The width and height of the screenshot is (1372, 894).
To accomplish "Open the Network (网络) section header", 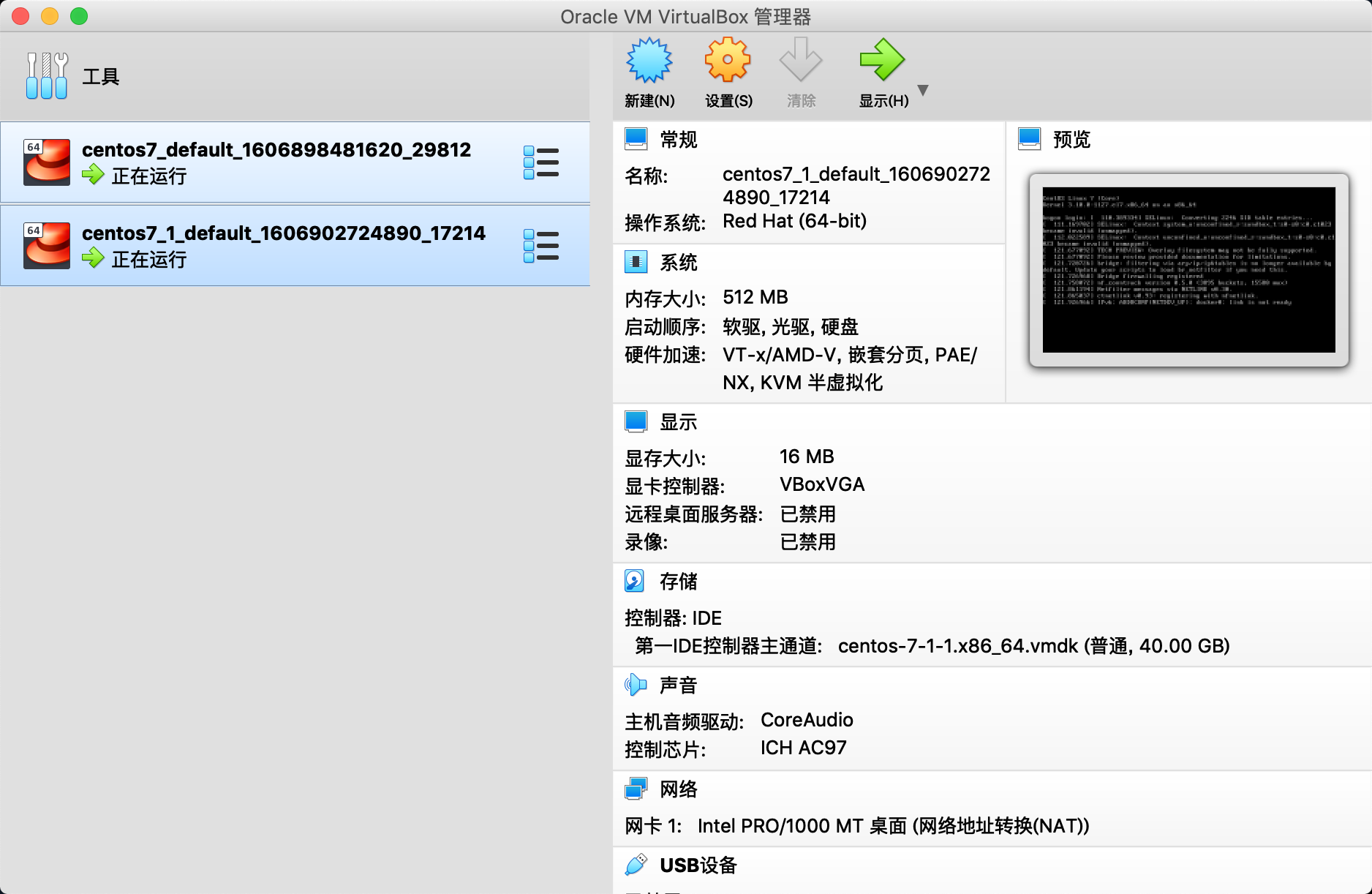I will (679, 789).
